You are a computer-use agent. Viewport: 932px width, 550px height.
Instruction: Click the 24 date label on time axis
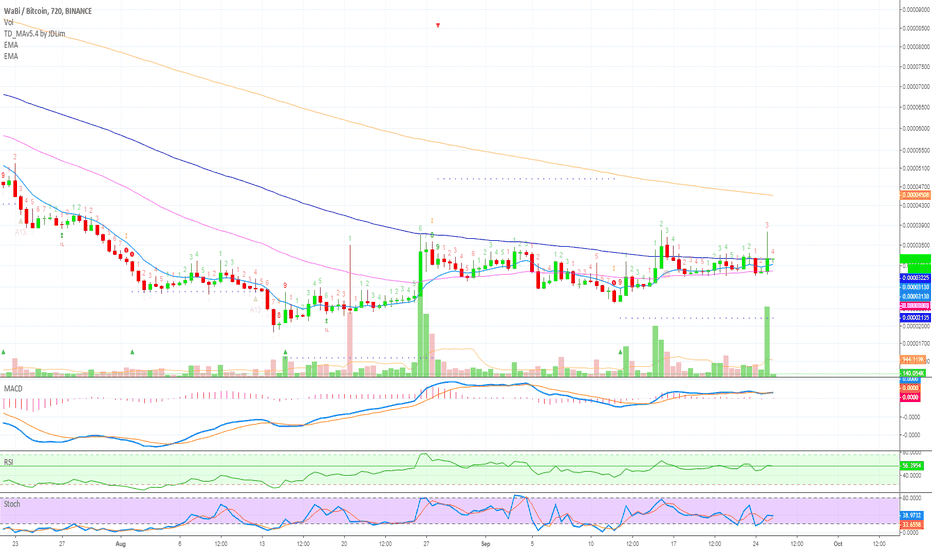click(x=755, y=543)
